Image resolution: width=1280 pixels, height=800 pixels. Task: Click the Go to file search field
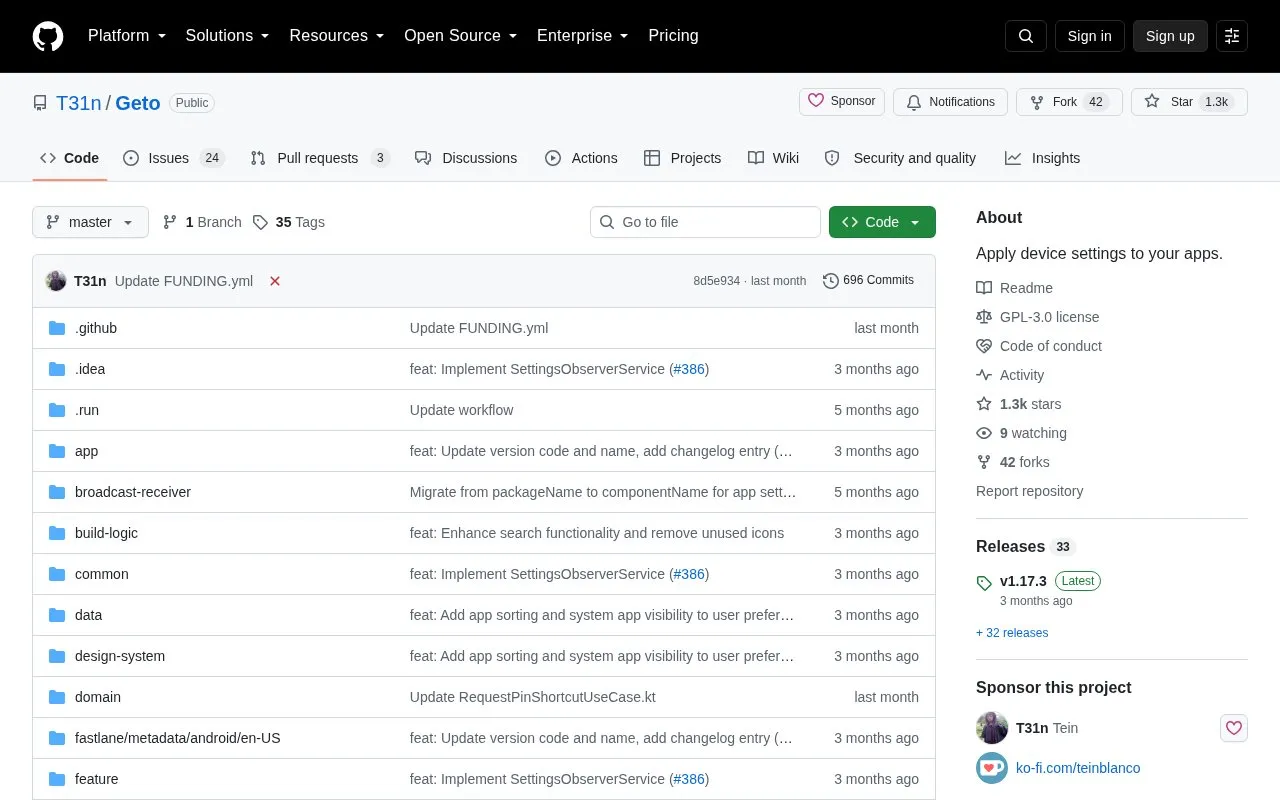[705, 222]
